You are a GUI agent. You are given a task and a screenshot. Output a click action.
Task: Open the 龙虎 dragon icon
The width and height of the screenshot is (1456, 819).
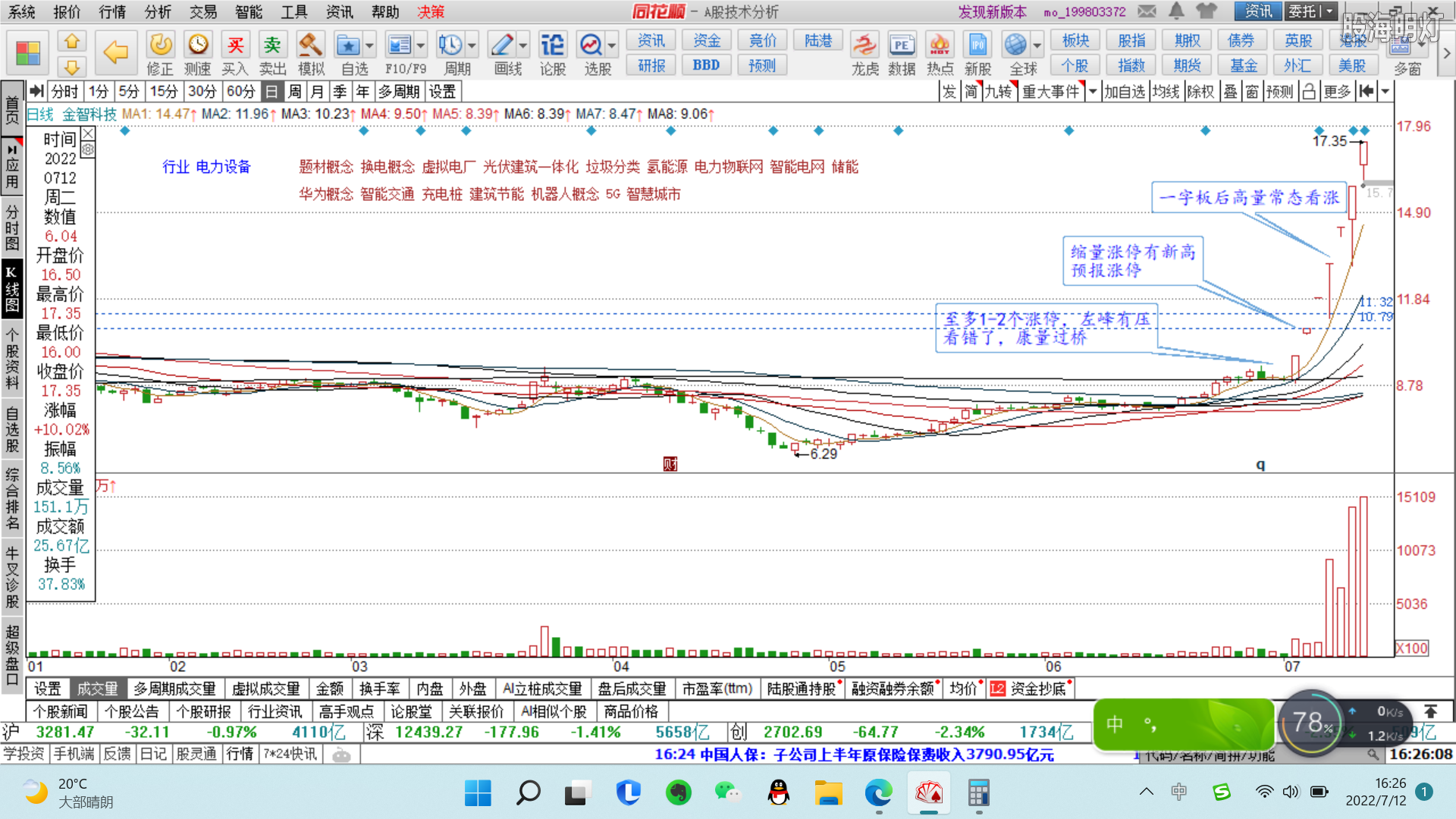864,45
